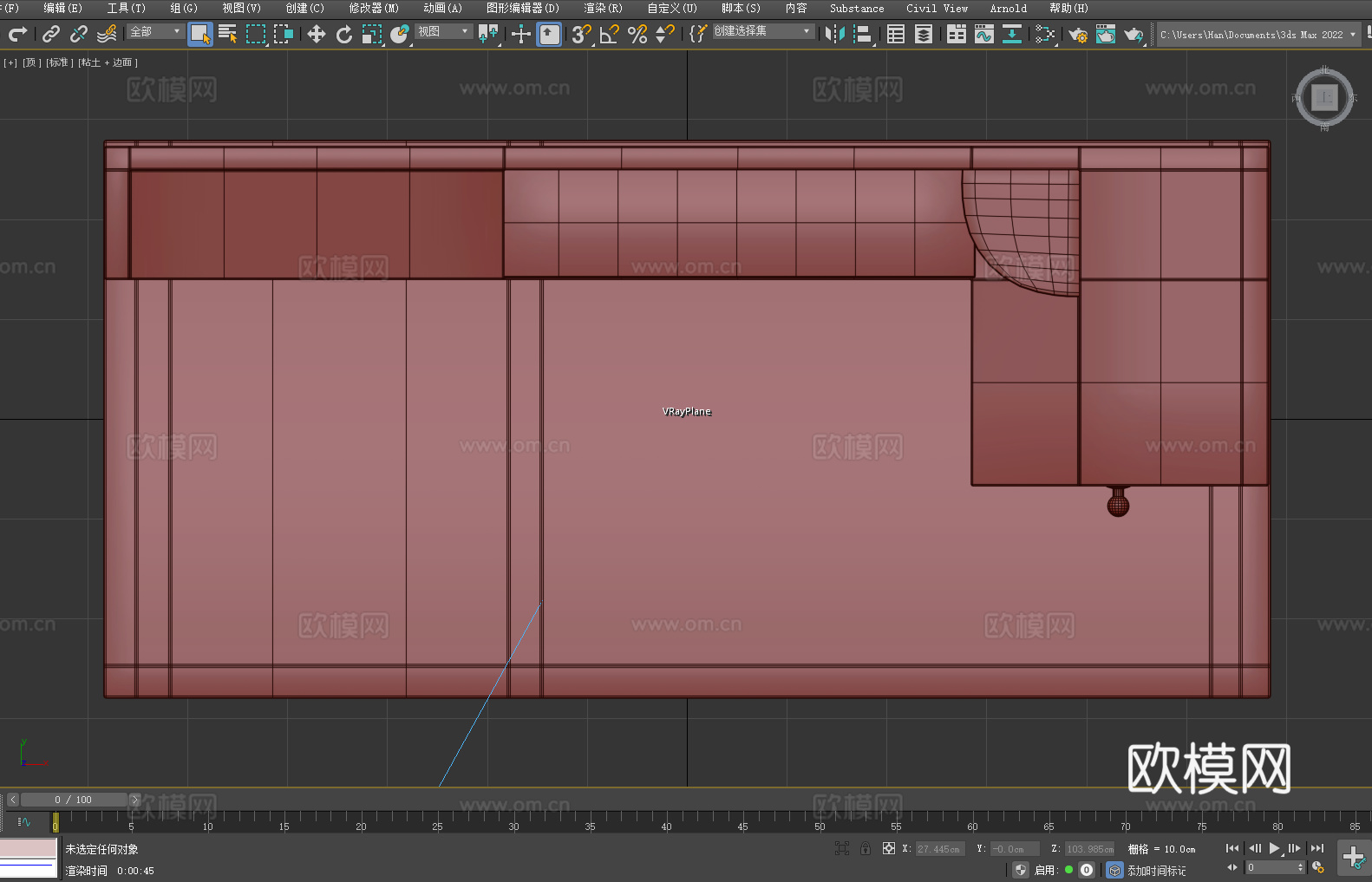The image size is (1372, 882).
Task: Activate the Select and Rotate tool
Action: click(344, 34)
